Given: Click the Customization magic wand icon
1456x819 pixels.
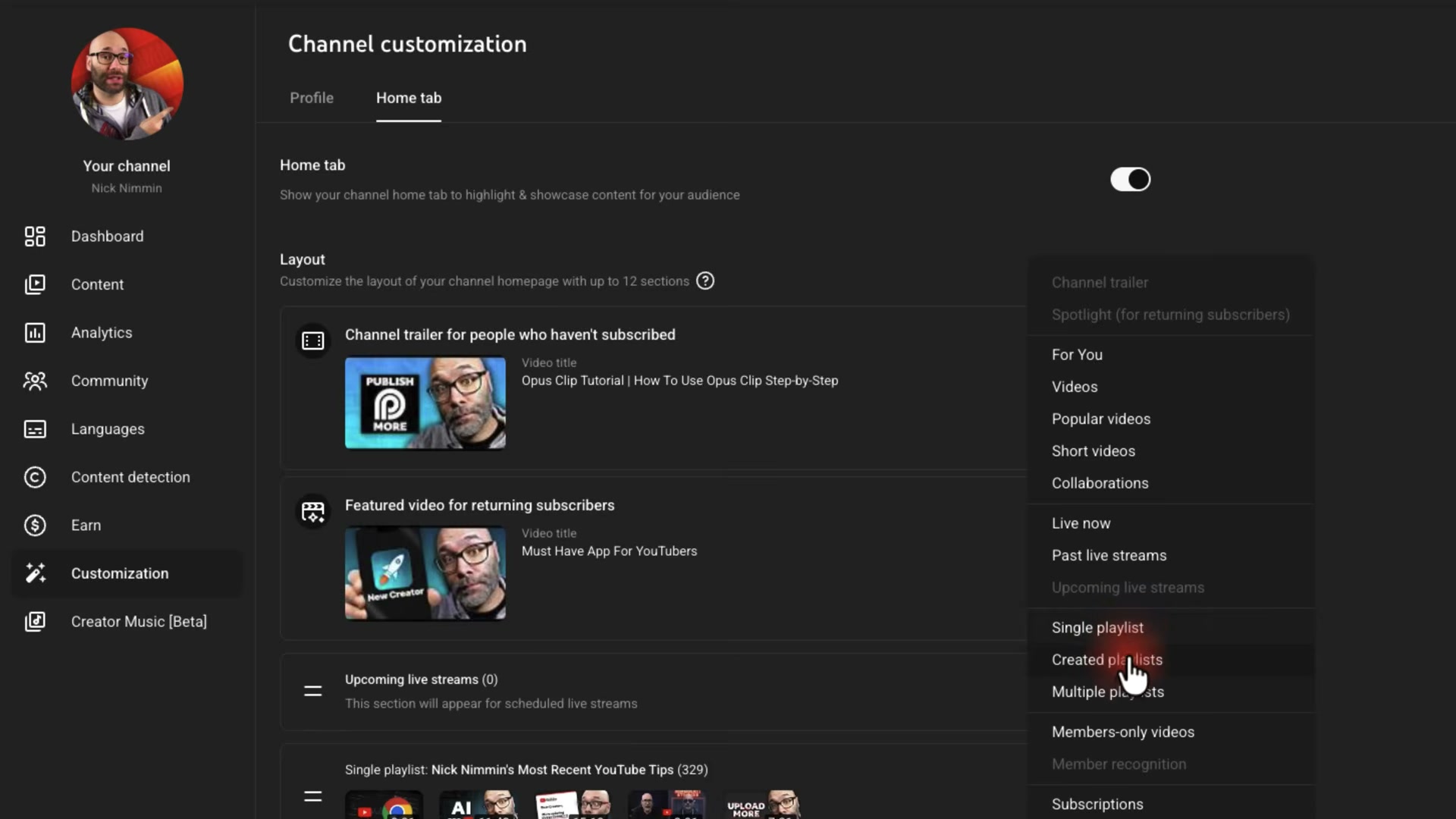Looking at the screenshot, I should point(35,573).
